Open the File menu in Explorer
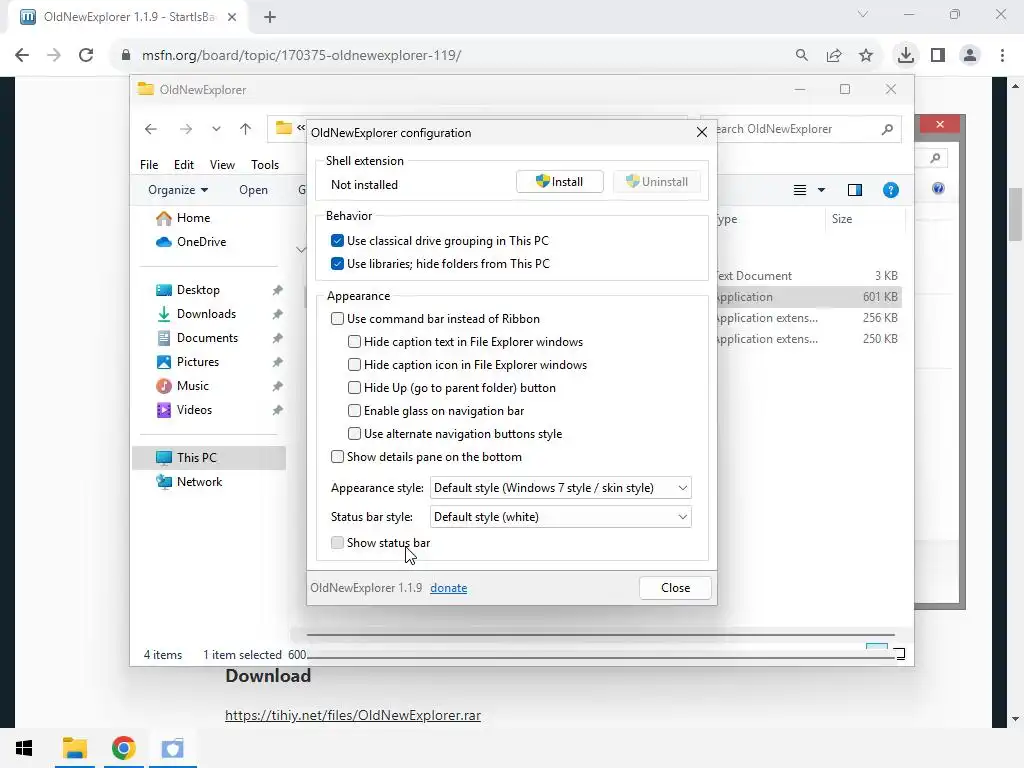This screenshot has width=1024, height=768. 149,165
